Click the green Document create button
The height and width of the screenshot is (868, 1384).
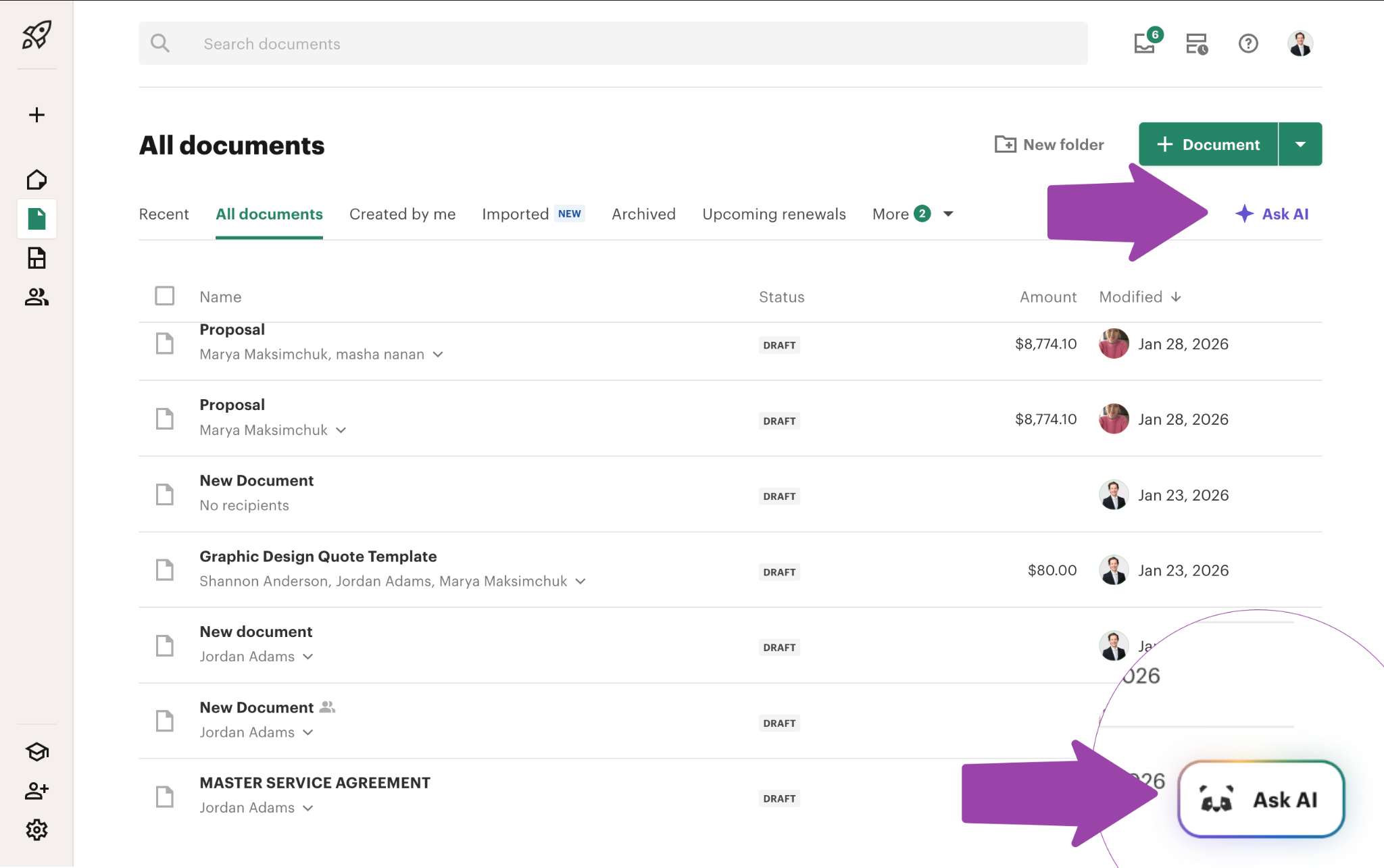point(1208,144)
